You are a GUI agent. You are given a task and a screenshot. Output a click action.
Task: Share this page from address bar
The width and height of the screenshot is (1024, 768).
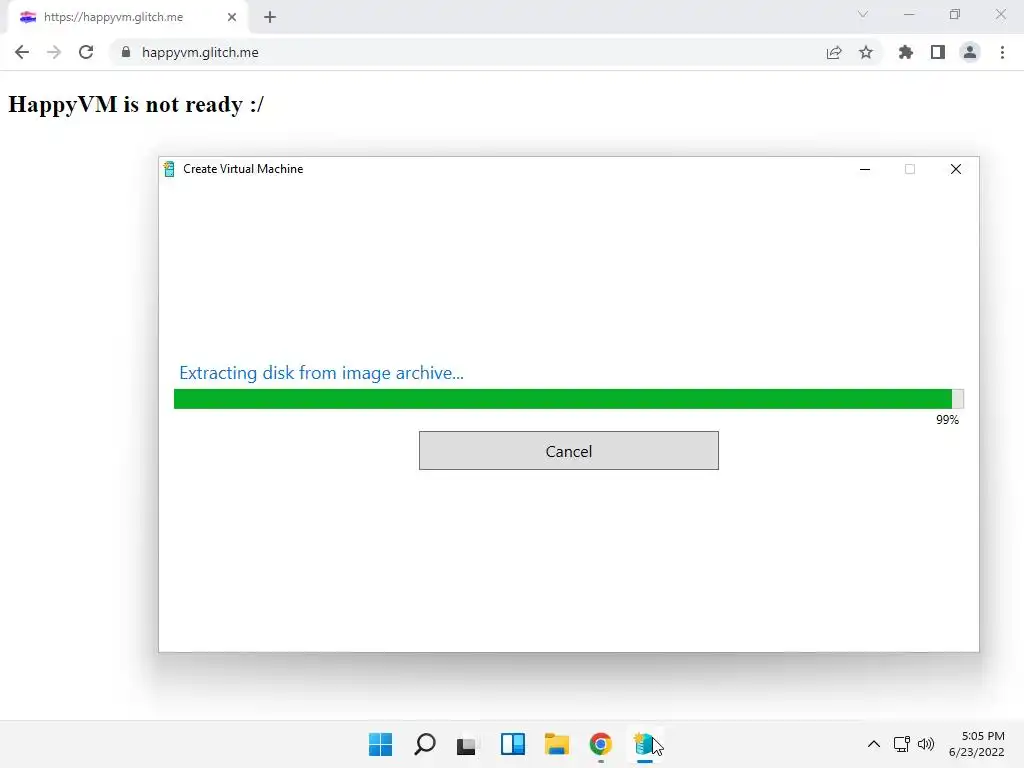coord(834,52)
